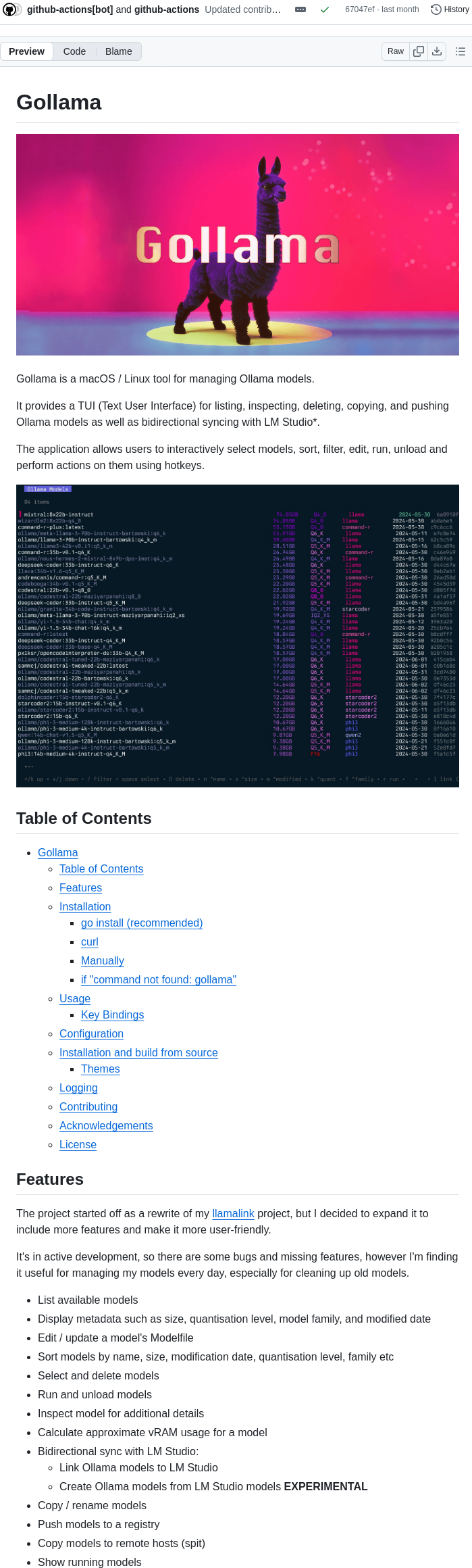Viewport: 472px width, 1568px height.
Task: Select the Preview tab
Action: point(27,51)
